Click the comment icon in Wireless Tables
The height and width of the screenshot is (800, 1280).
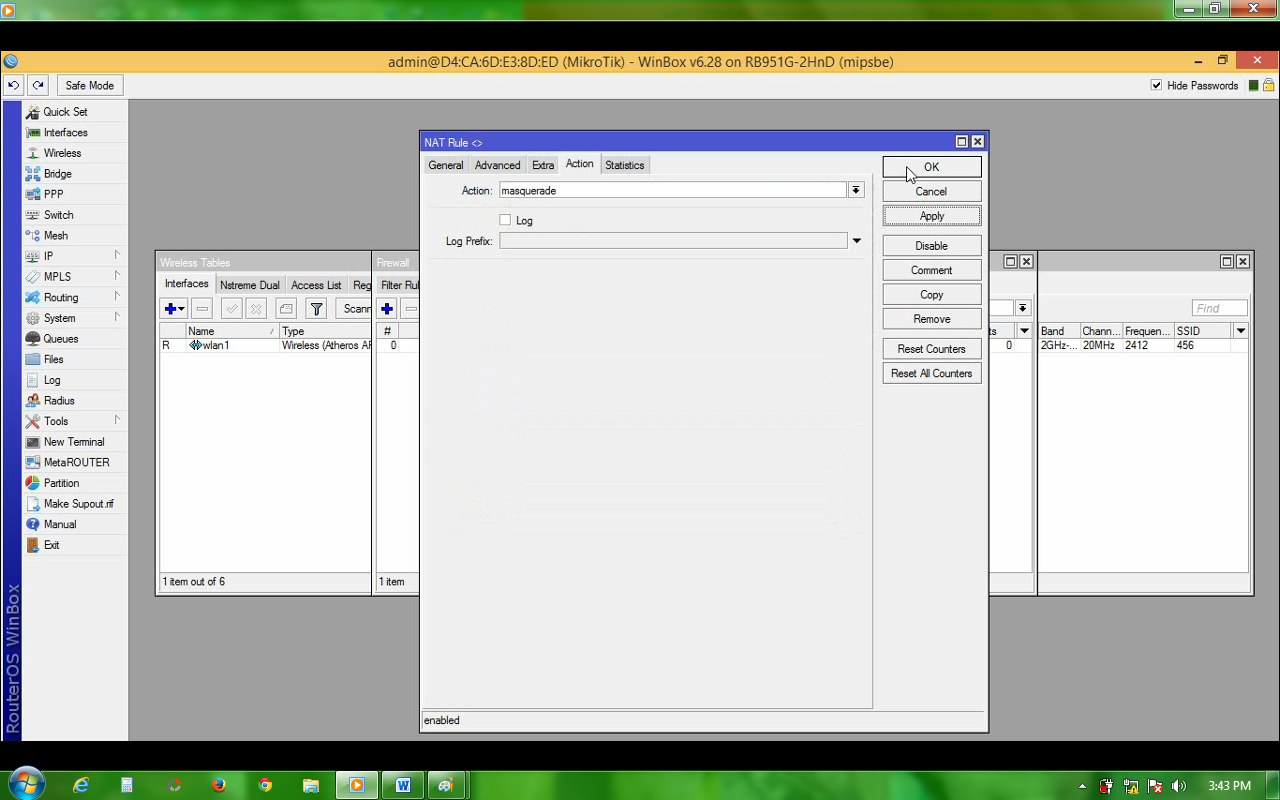(286, 309)
